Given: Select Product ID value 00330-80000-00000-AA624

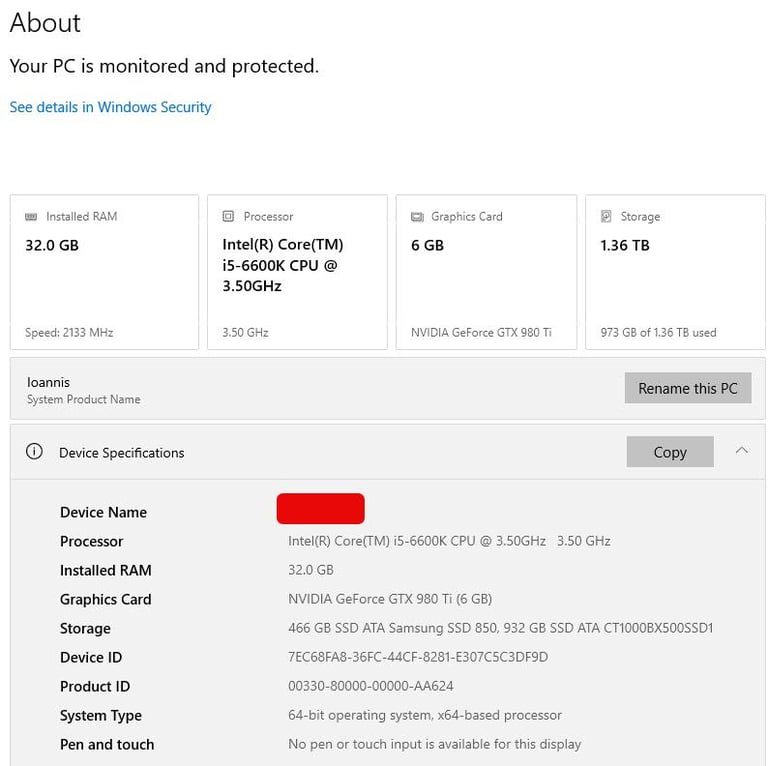Looking at the screenshot, I should [x=370, y=686].
